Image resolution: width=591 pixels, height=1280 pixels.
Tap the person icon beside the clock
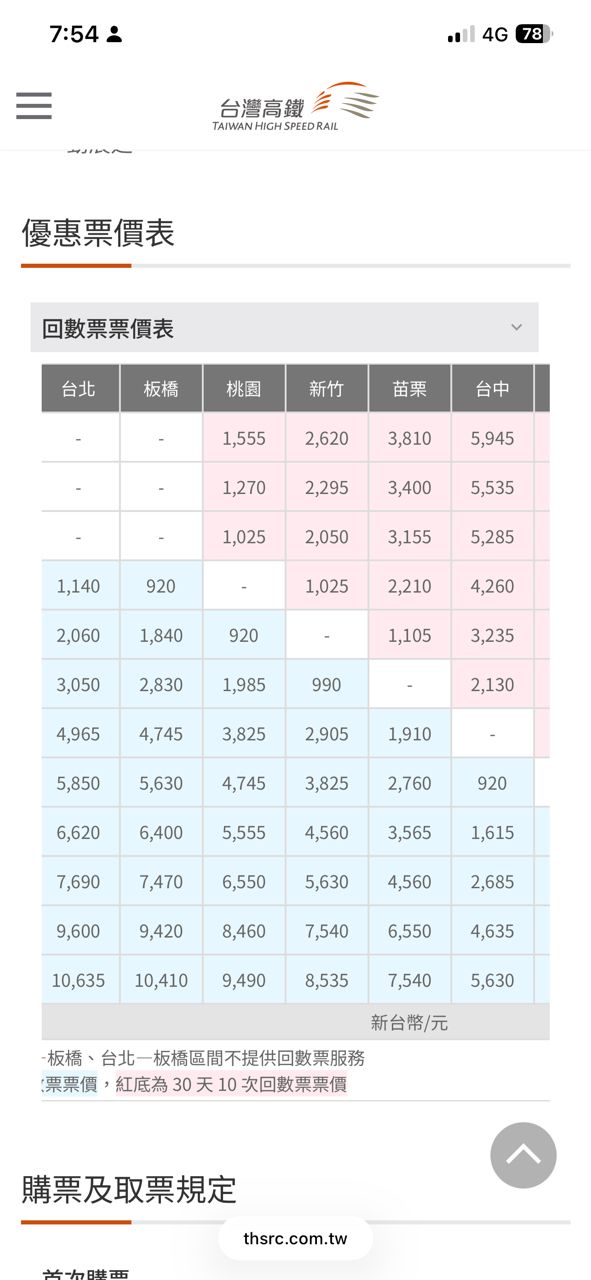114,35
